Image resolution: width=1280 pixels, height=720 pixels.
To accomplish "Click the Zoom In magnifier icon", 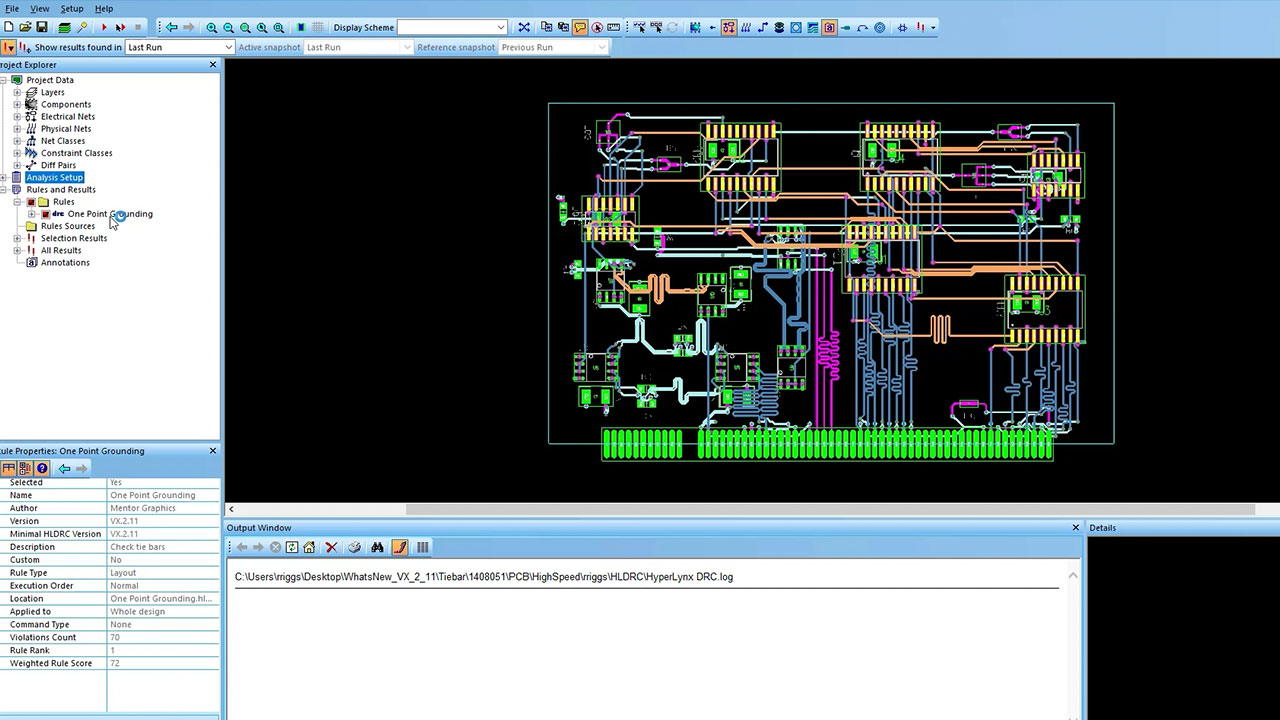I will [x=212, y=27].
